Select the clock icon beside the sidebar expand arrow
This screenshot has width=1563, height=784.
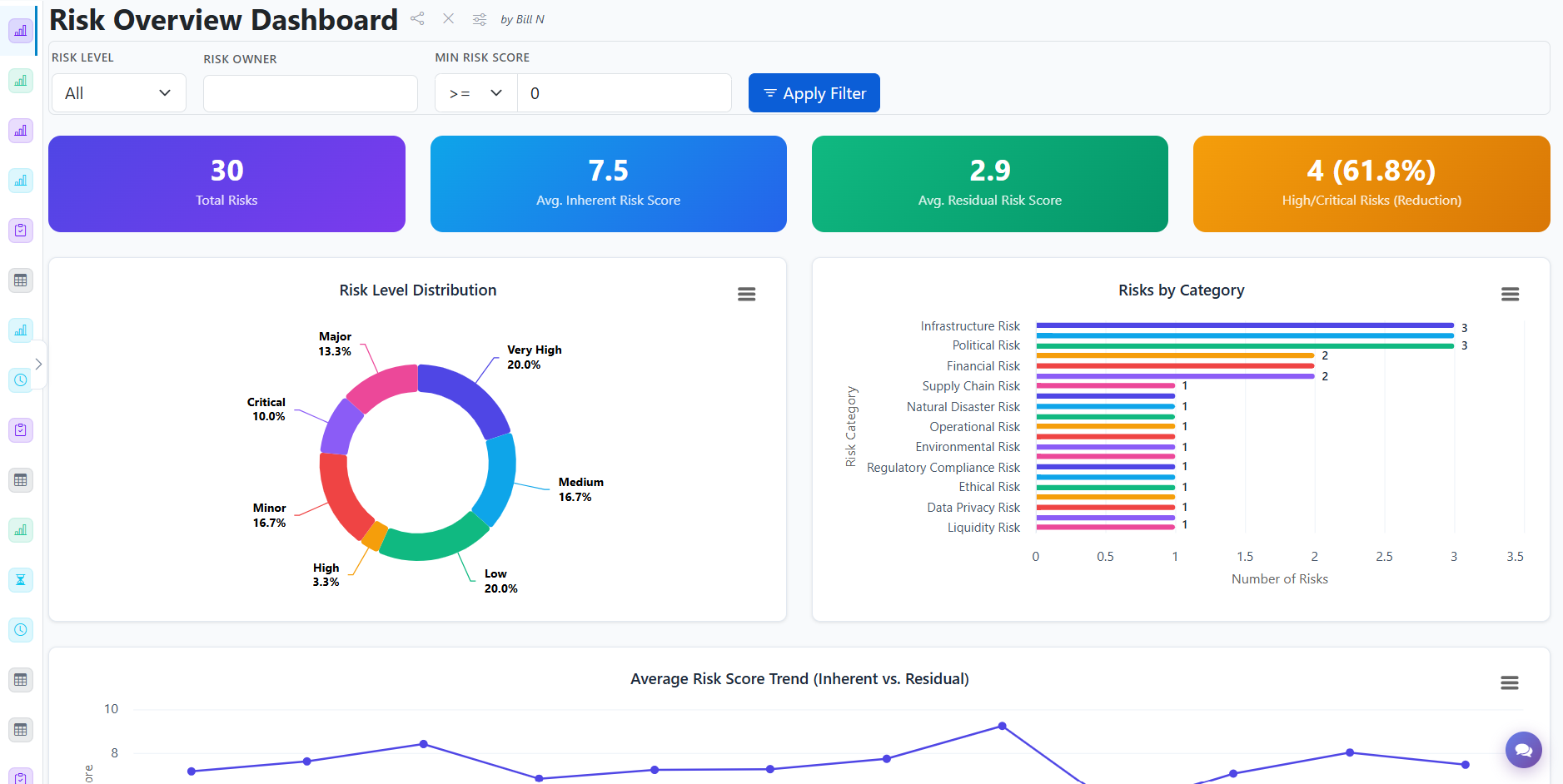click(x=21, y=380)
